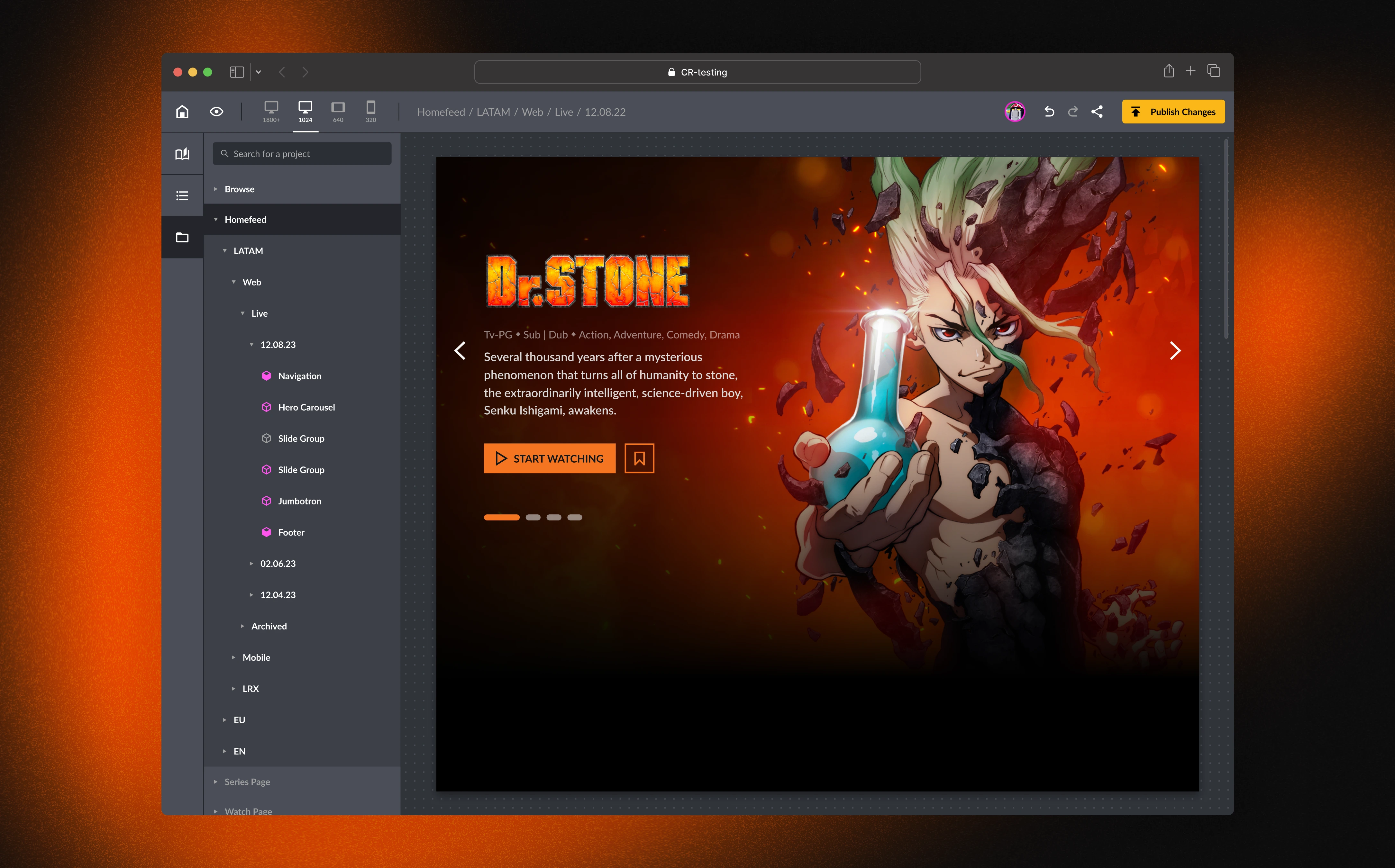The height and width of the screenshot is (868, 1395).
Task: Open the sidebar dropdown chevron in browser
Action: tap(258, 72)
